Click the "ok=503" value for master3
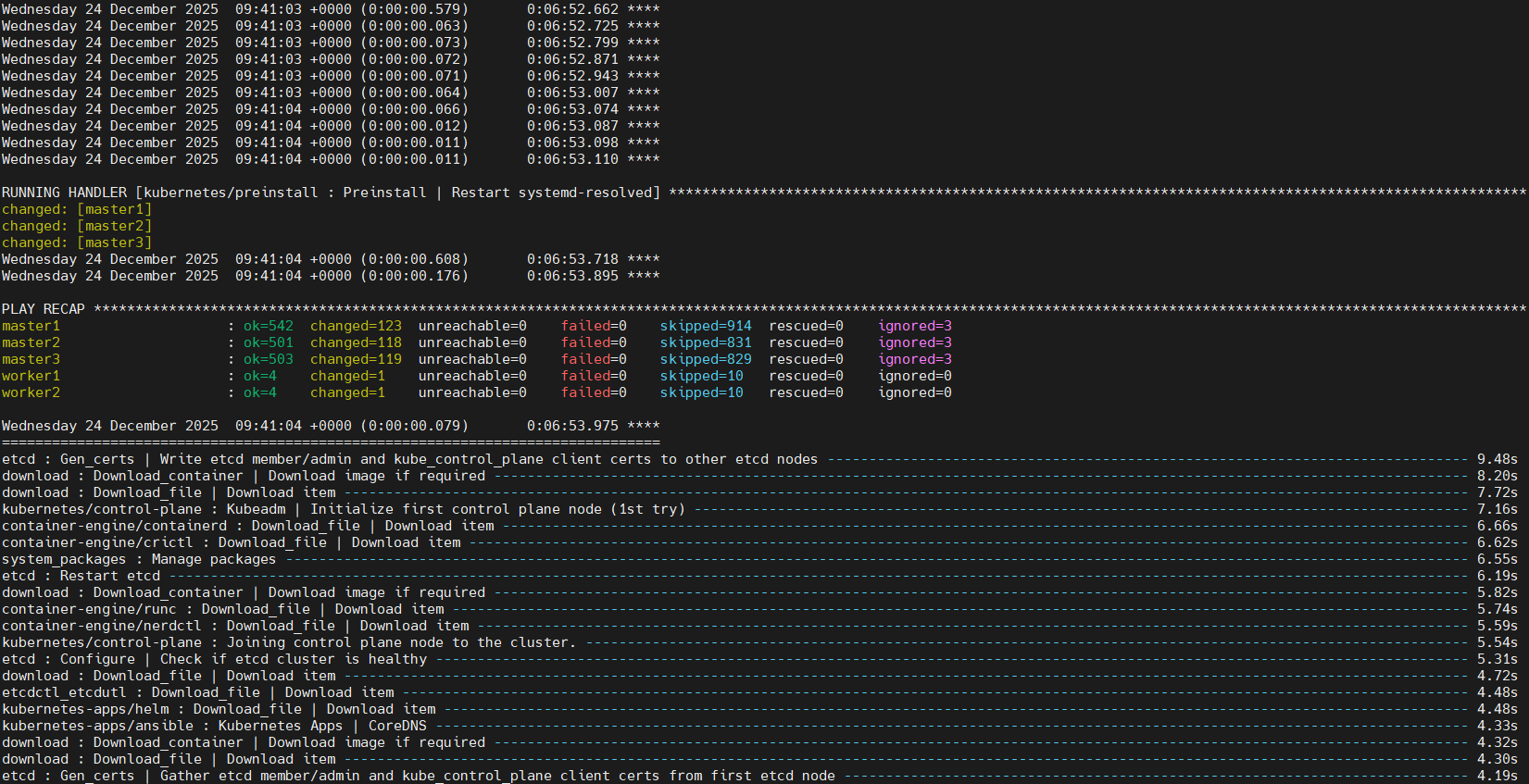The height and width of the screenshot is (784, 1529). [269, 359]
